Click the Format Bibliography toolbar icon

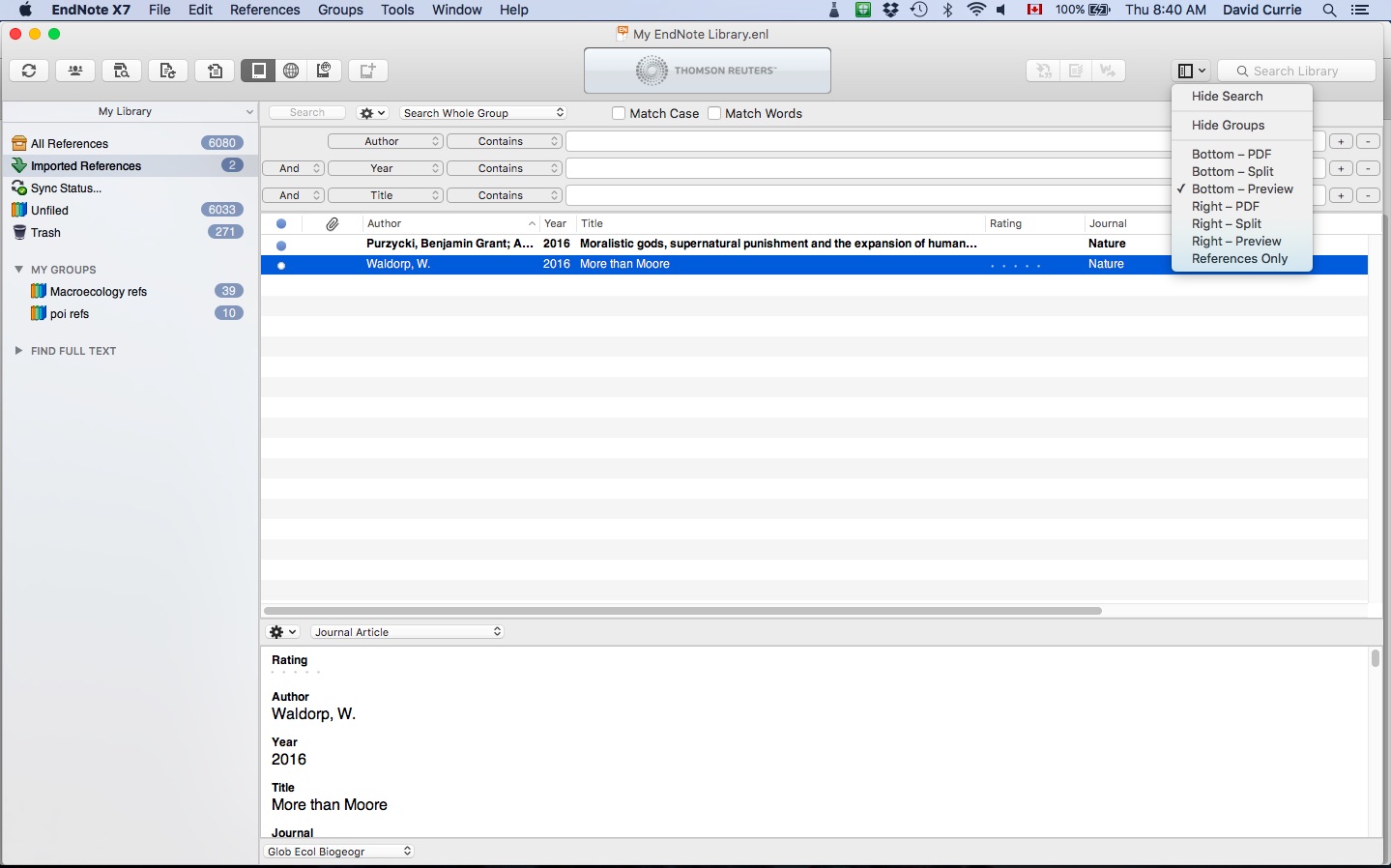coord(1076,71)
